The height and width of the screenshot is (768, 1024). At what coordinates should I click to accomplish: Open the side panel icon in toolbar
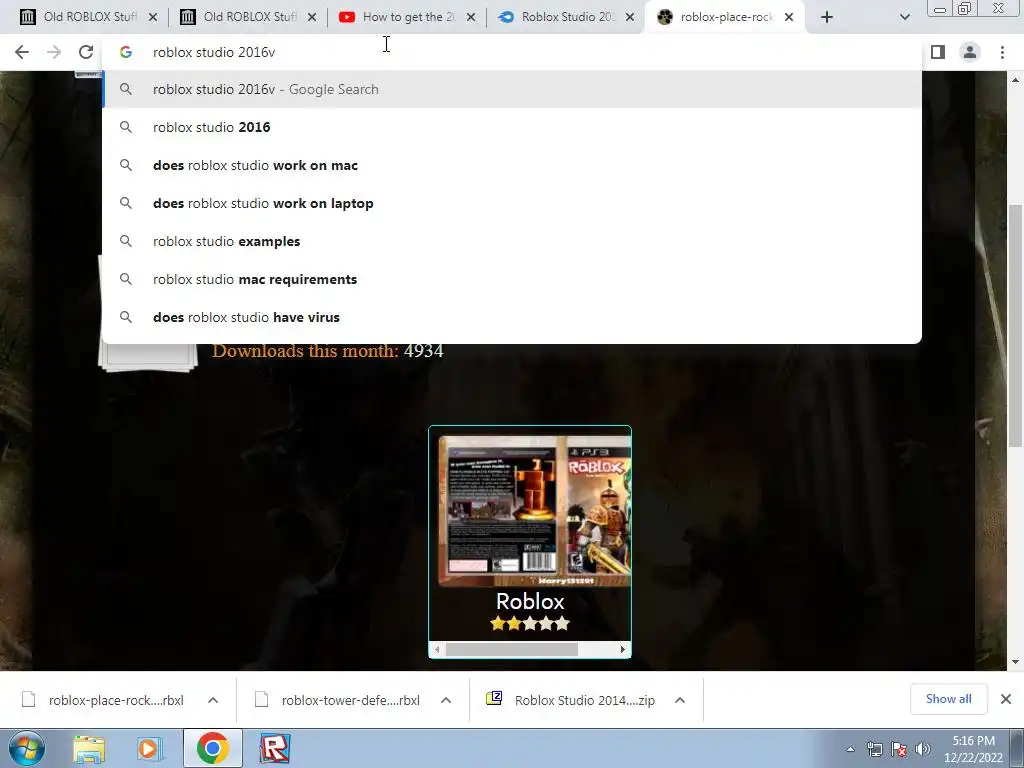[x=938, y=52]
